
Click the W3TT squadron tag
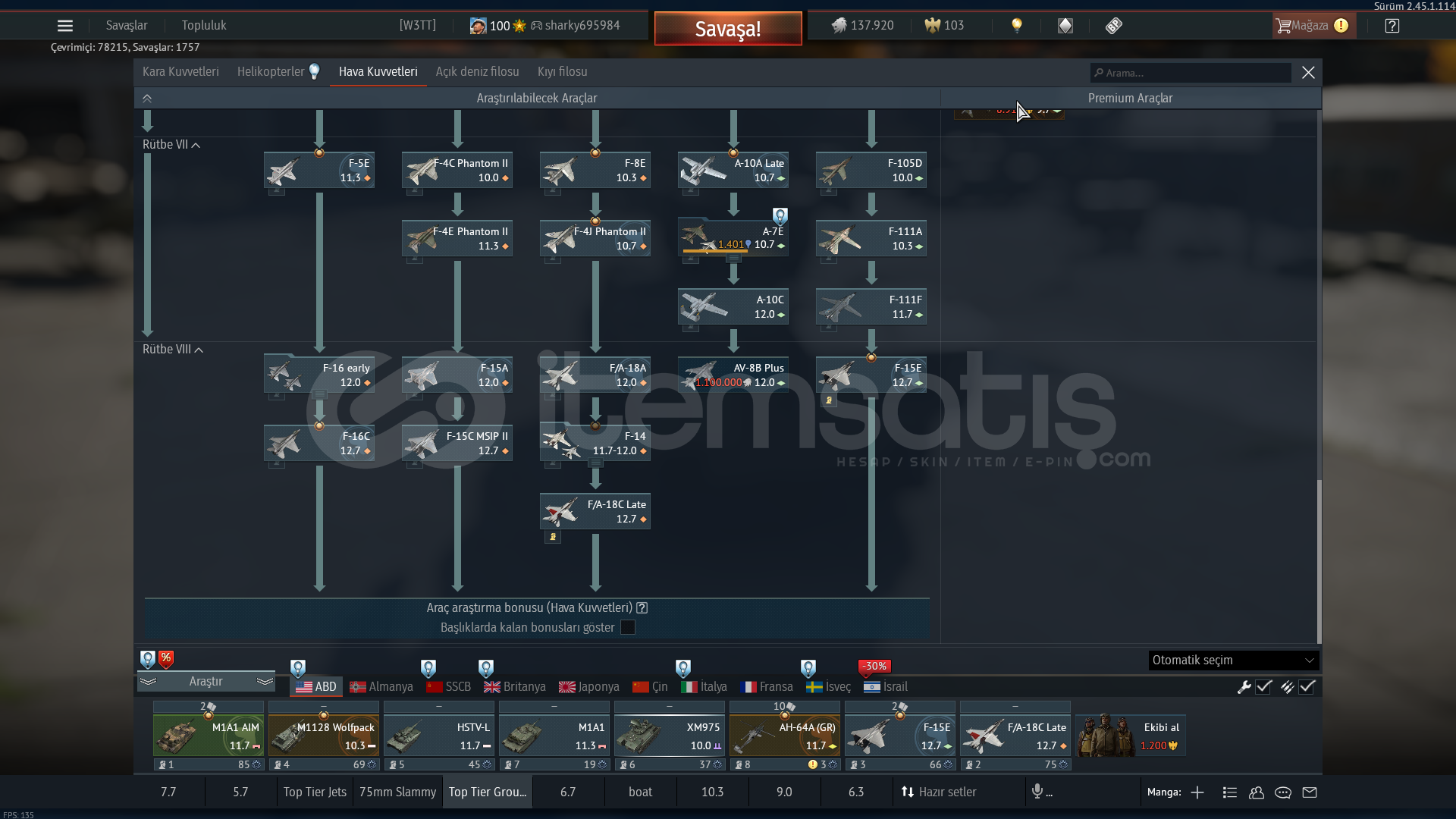click(x=418, y=25)
